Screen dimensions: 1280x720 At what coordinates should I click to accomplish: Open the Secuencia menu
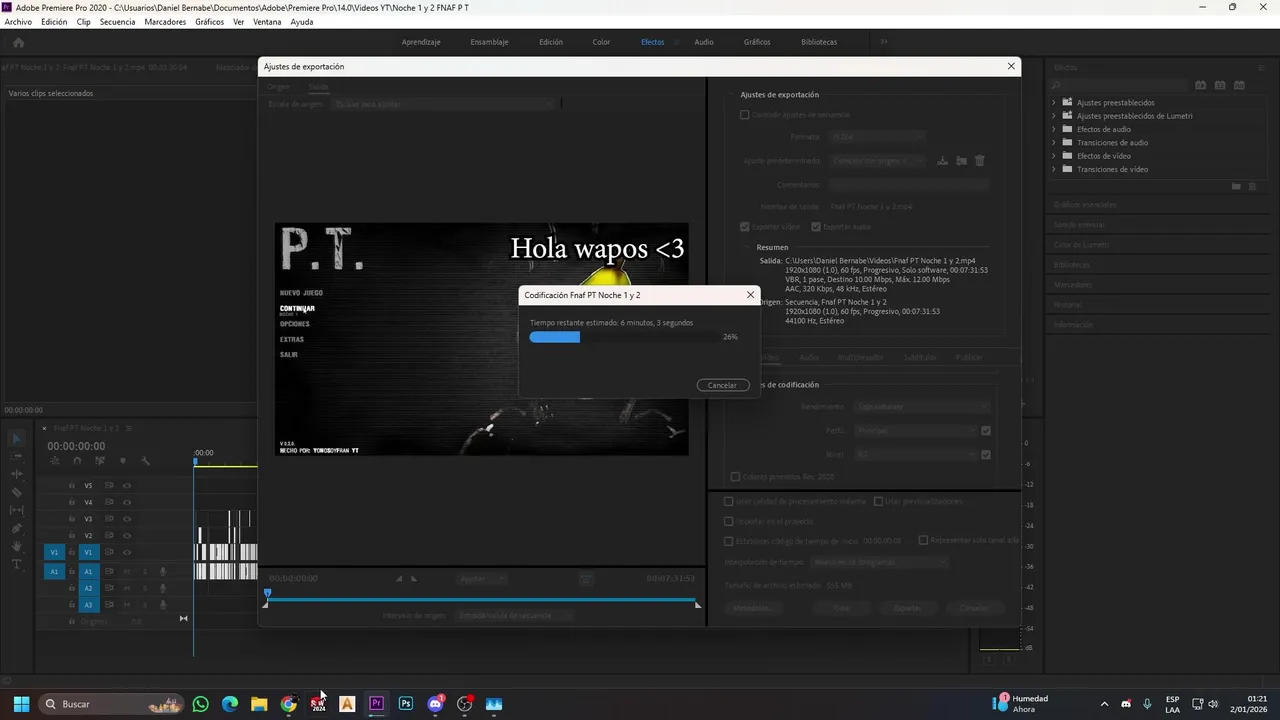tap(117, 22)
